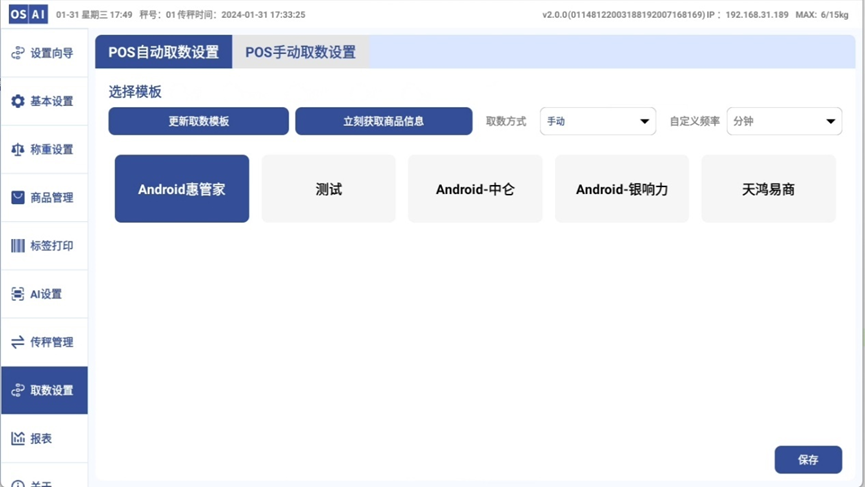
Task: Click the 取数设置 sidebar icon
Action: point(18,390)
